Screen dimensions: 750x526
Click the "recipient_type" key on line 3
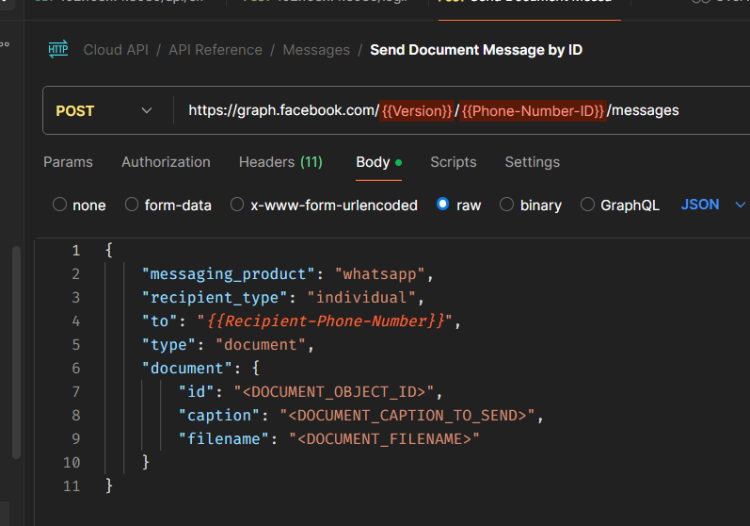[x=214, y=297]
